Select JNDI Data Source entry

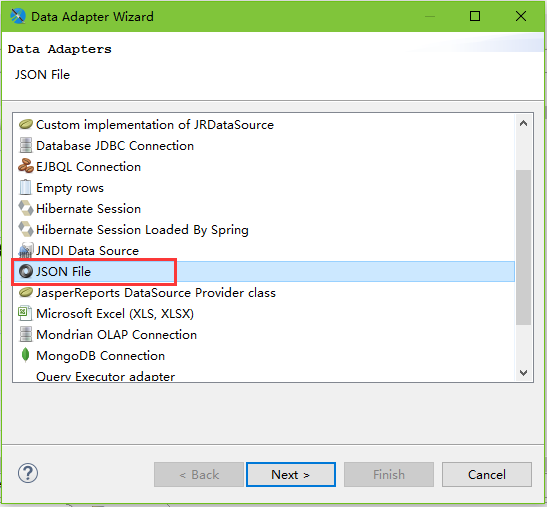click(x=87, y=251)
